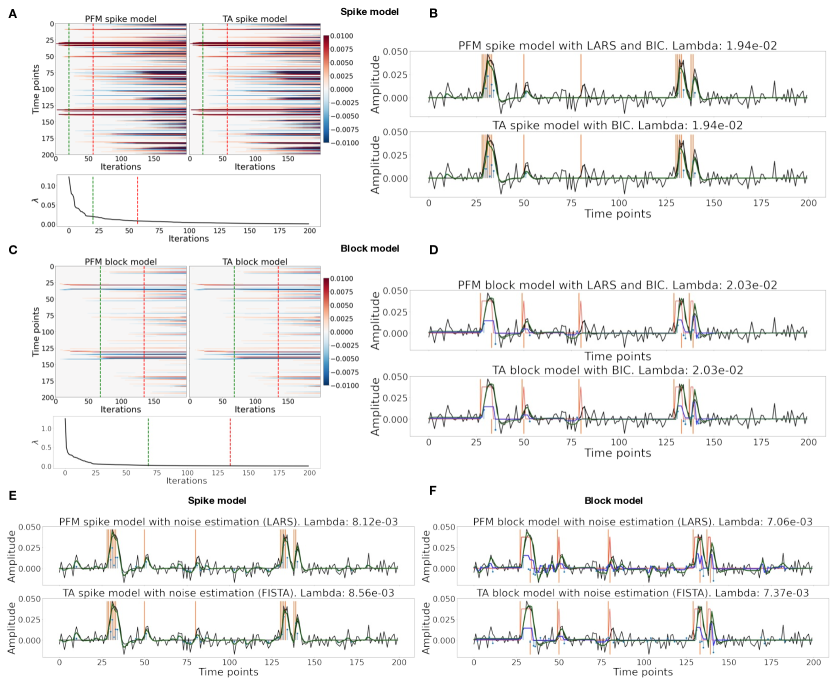
Task: Click the panel label B
Action: tap(434, 14)
